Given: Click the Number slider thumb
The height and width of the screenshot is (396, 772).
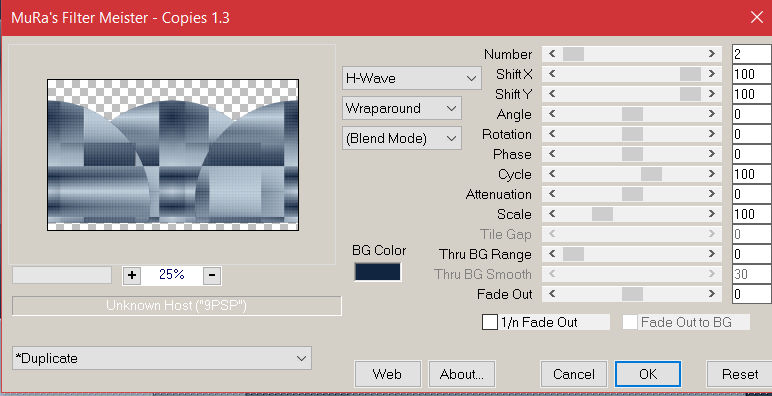Looking at the screenshot, I should click(x=573, y=54).
